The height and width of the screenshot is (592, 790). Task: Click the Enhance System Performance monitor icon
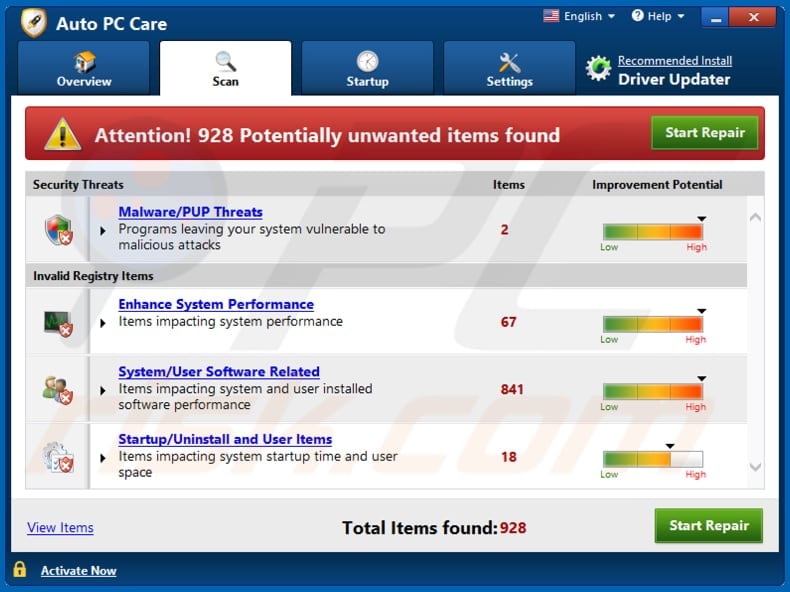pos(58,323)
